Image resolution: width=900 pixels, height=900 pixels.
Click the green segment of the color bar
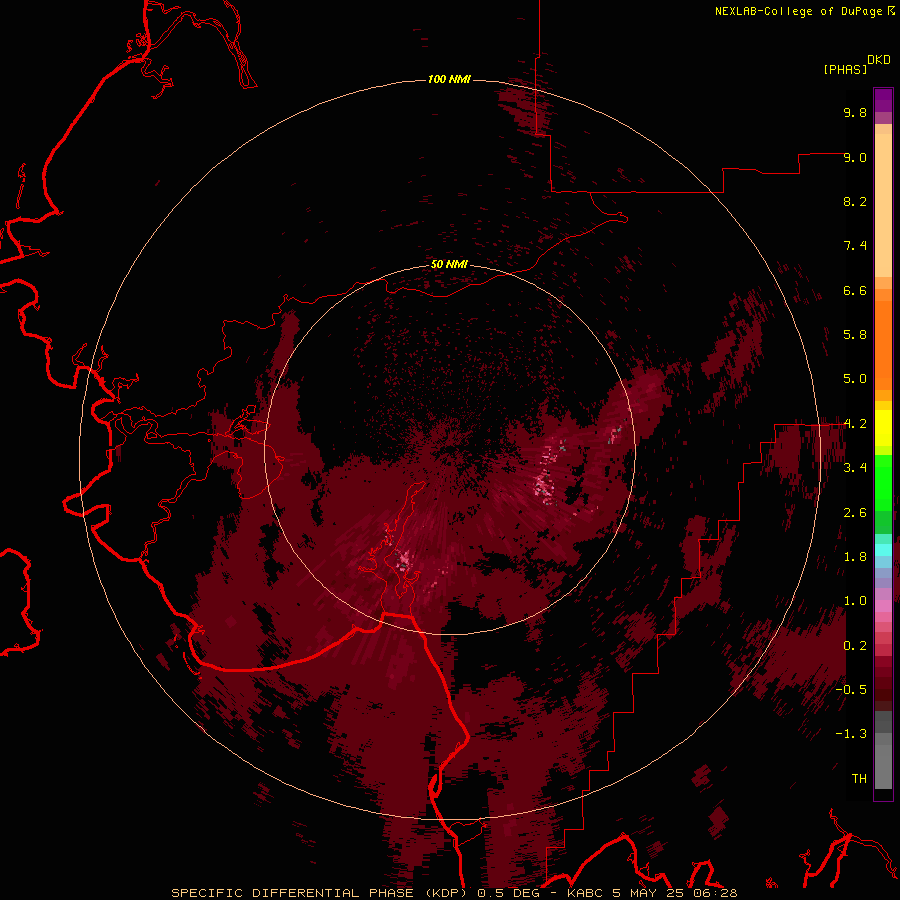[883, 482]
